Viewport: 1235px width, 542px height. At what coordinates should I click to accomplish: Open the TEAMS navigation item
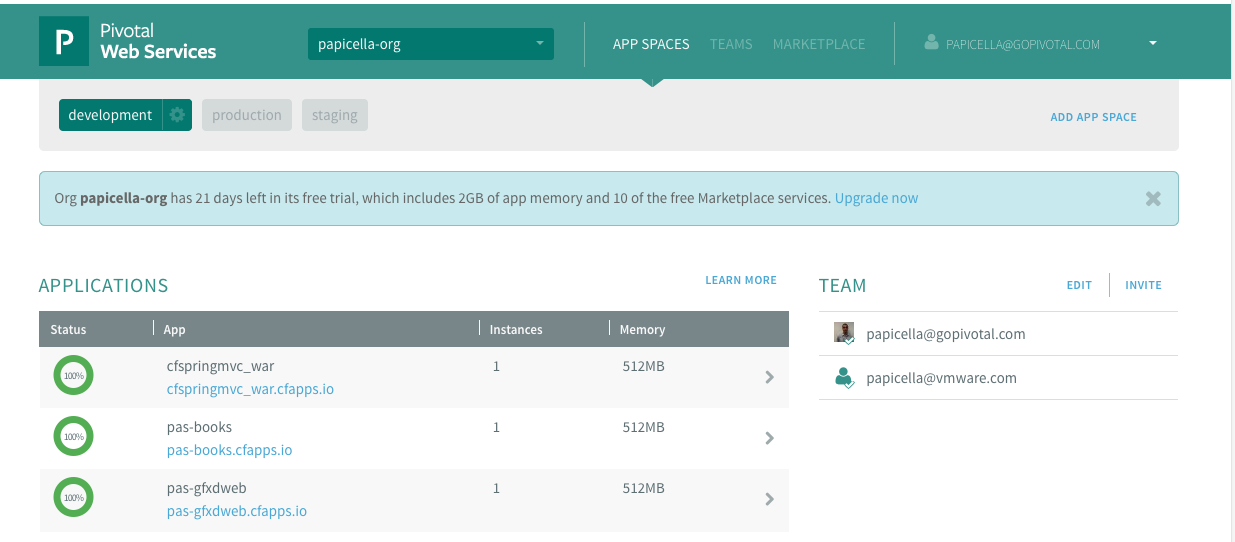click(731, 44)
